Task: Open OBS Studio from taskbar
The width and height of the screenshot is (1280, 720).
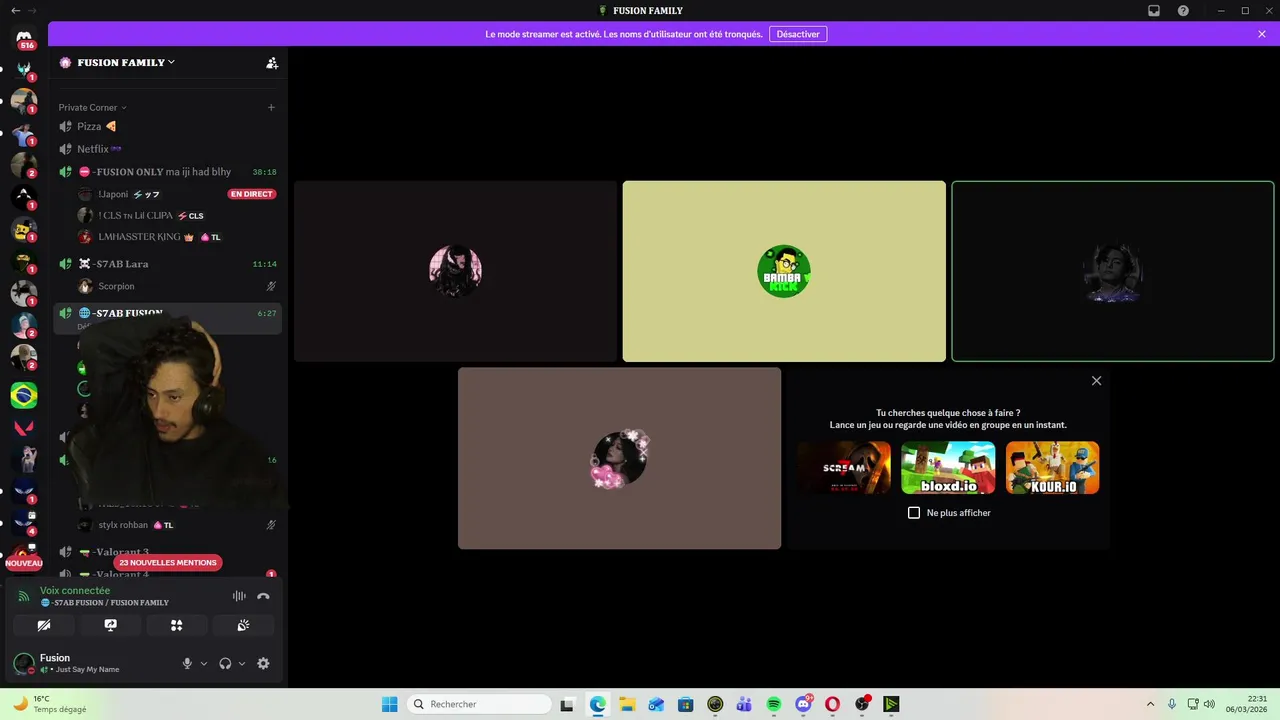Action: tap(862, 704)
